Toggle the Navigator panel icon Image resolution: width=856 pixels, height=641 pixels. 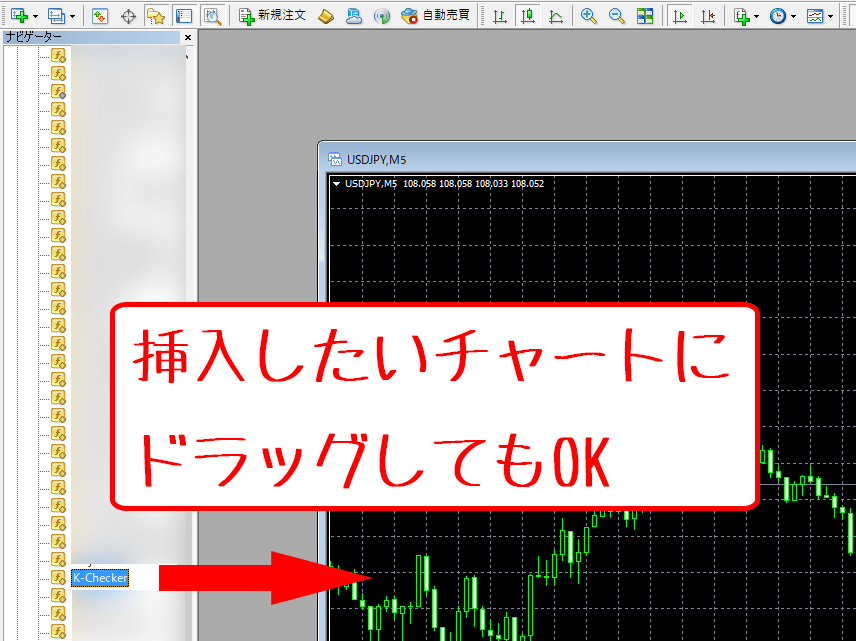(156, 16)
